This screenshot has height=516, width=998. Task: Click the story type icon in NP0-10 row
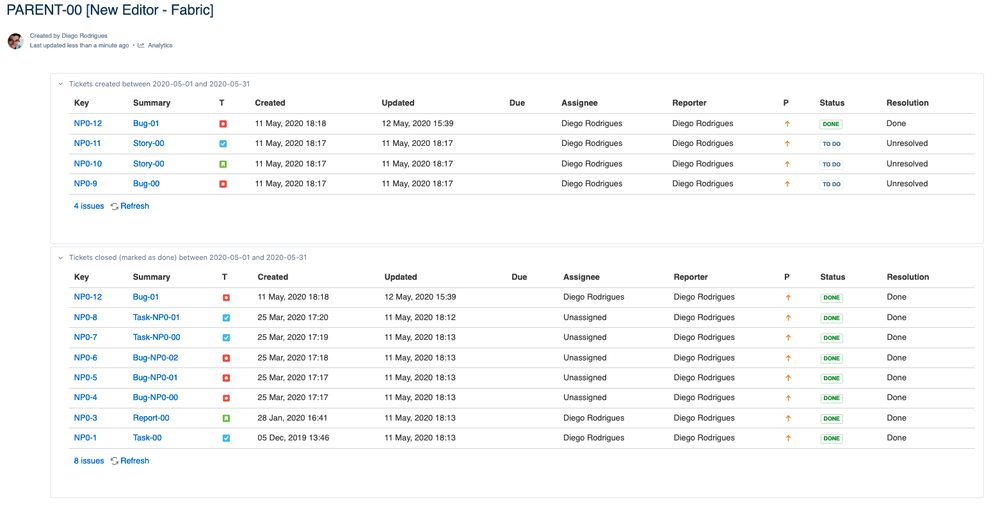223,164
